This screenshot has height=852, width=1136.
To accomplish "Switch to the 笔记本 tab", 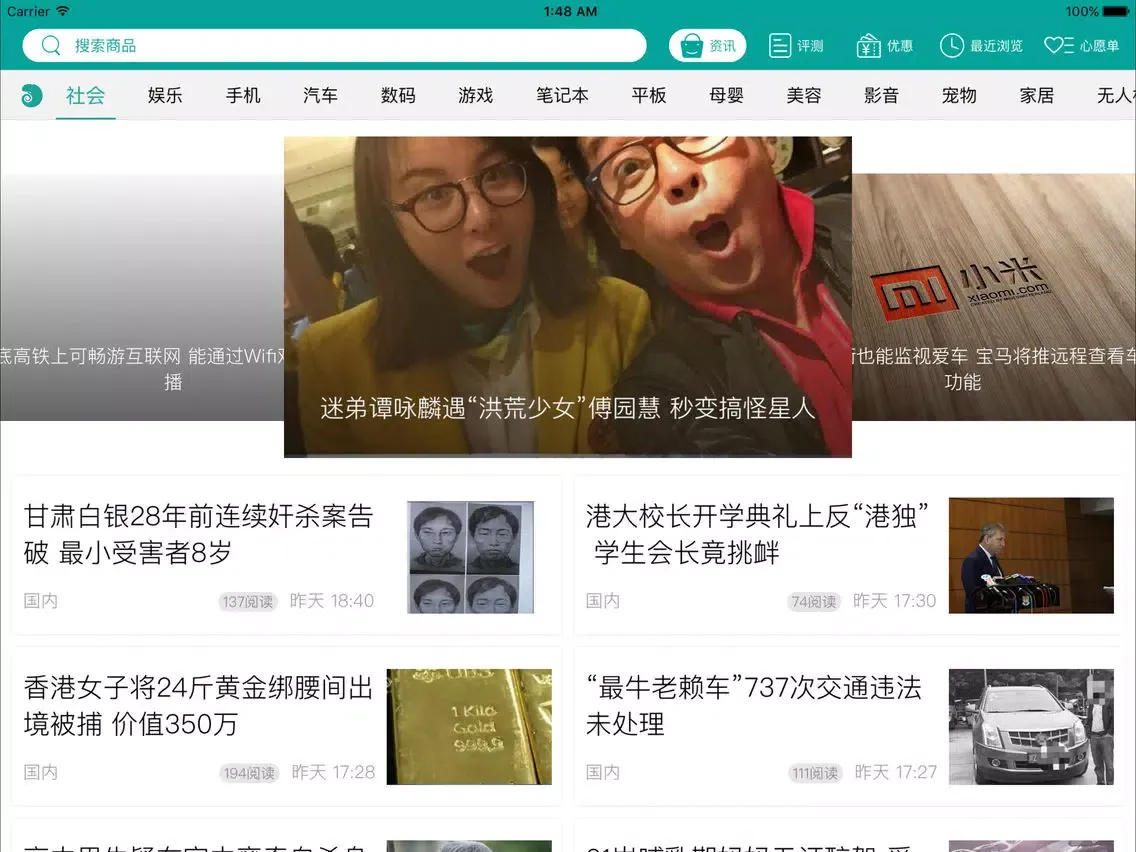I will [x=562, y=95].
